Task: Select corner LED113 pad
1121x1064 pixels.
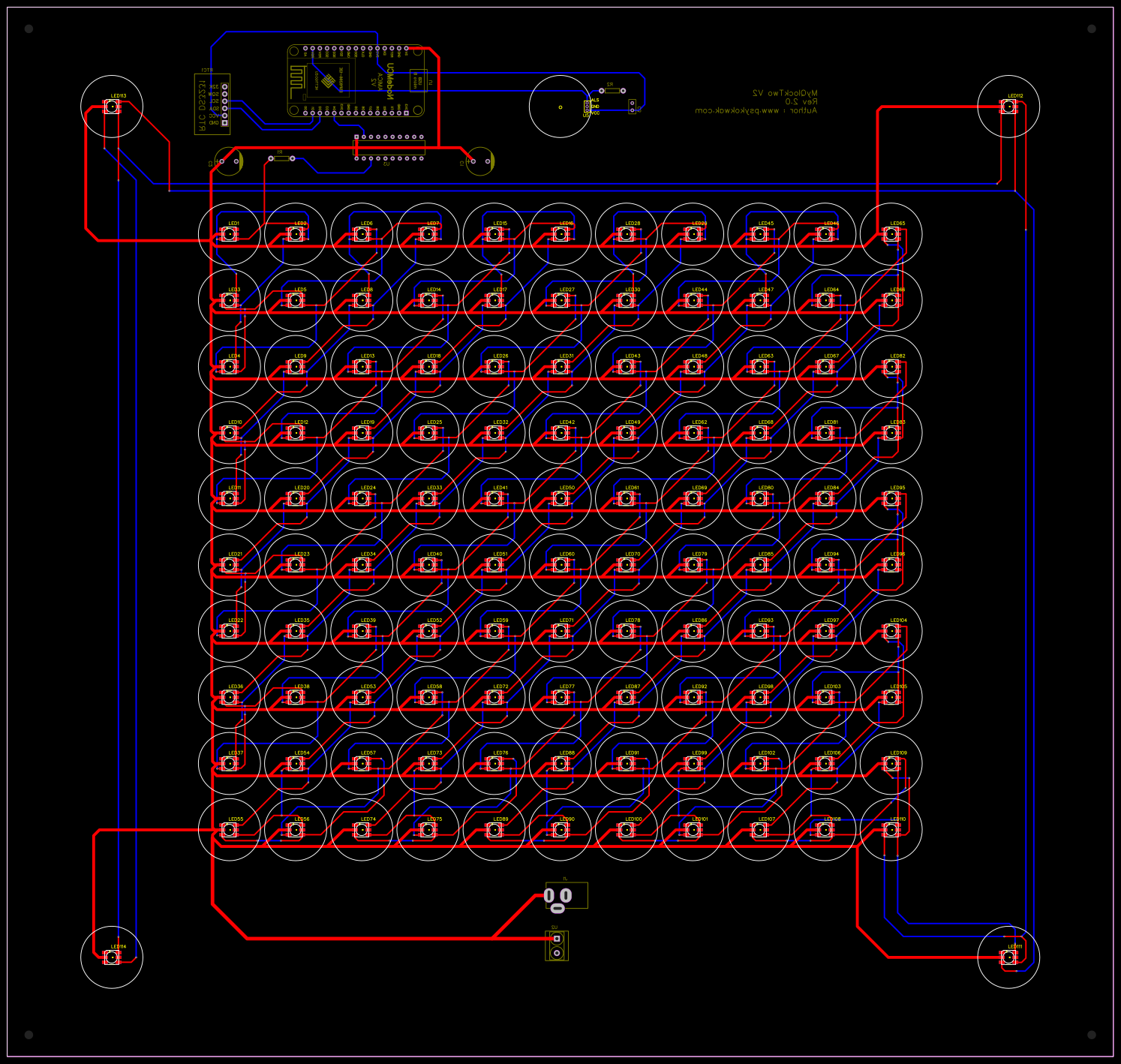Action: click(x=112, y=107)
